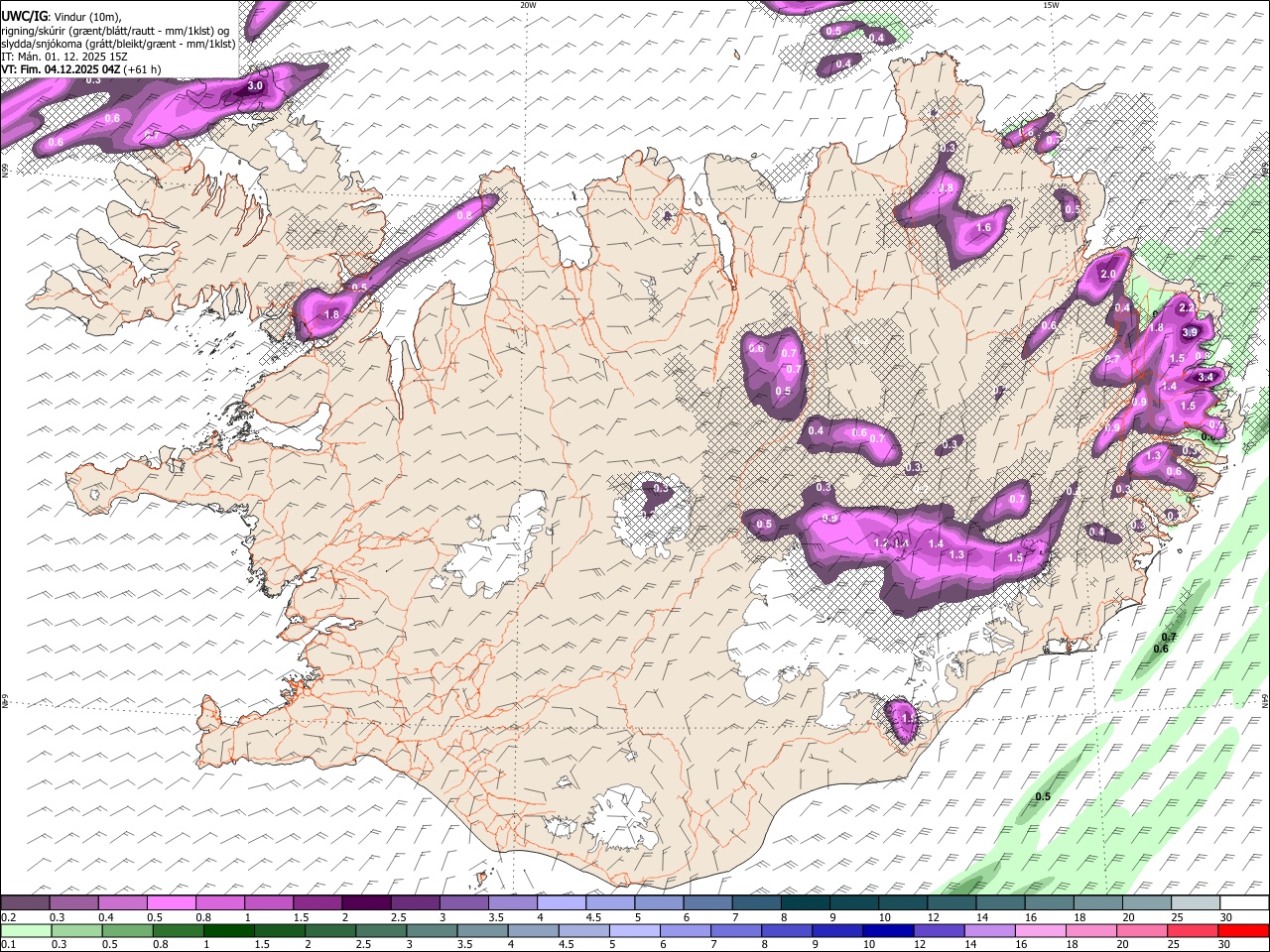Select the 'VT: Fim. 04.12.2025 04Z (+61 h)' line
Image resolution: width=1270 pixels, height=952 pixels.
tap(81, 69)
